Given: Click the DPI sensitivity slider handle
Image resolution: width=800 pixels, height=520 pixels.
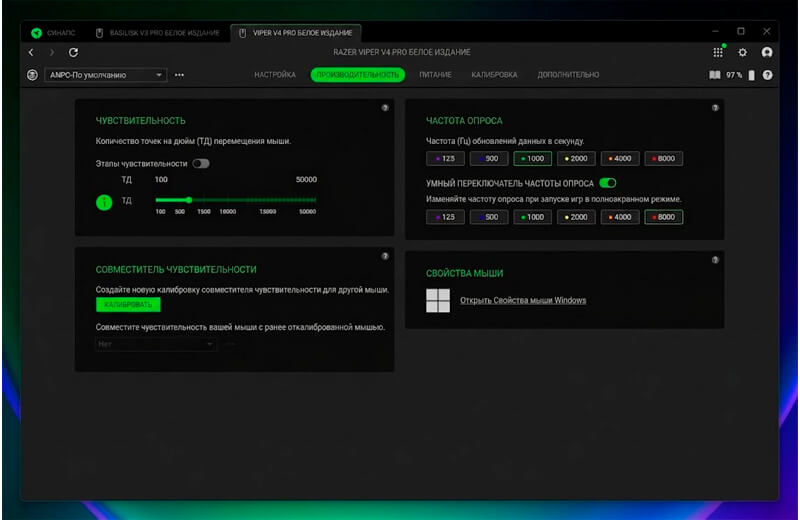Looking at the screenshot, I should (x=189, y=200).
